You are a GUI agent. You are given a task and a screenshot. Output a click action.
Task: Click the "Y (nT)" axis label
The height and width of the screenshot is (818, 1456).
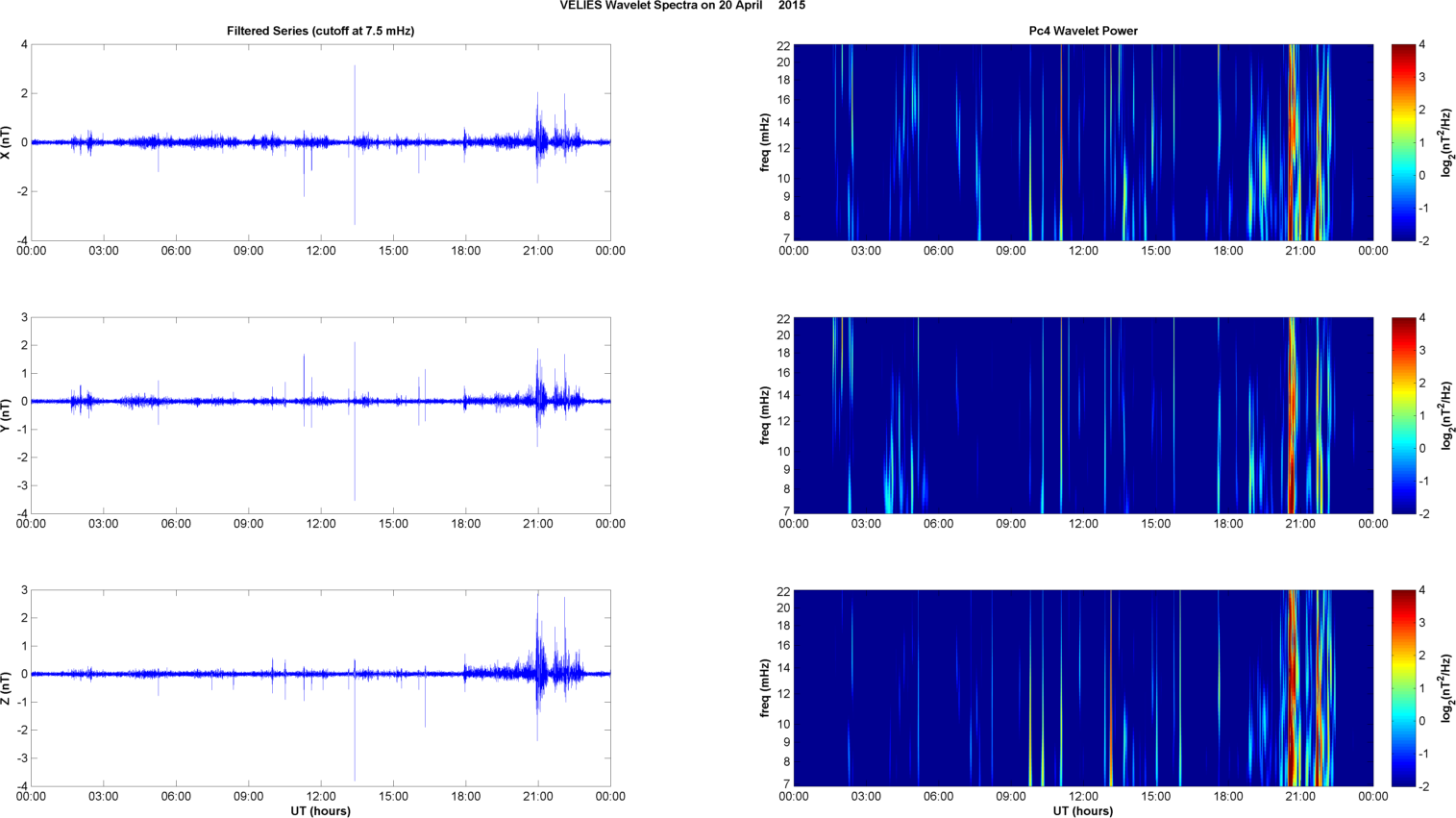[7, 415]
